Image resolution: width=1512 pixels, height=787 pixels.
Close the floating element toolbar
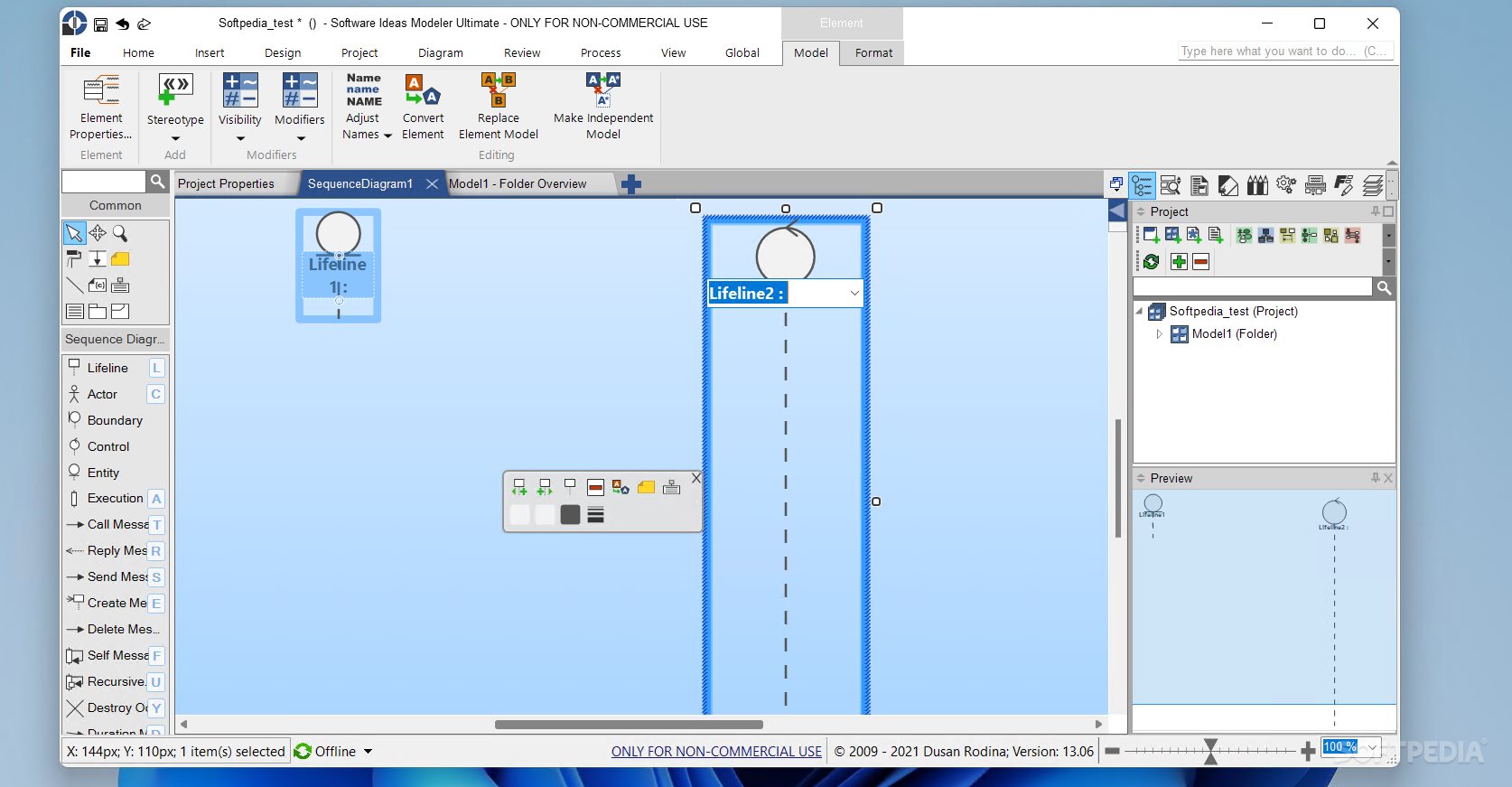click(695, 477)
